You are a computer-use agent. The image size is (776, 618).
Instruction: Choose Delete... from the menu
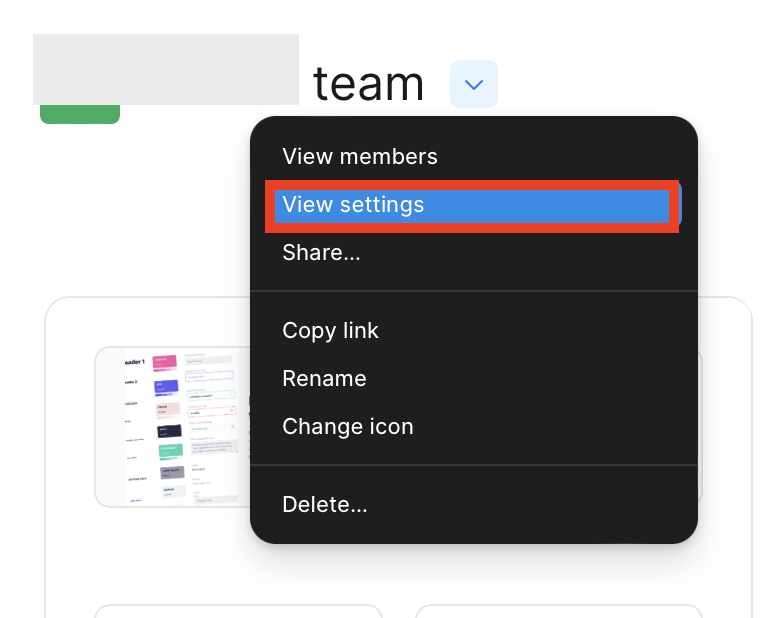click(x=474, y=505)
